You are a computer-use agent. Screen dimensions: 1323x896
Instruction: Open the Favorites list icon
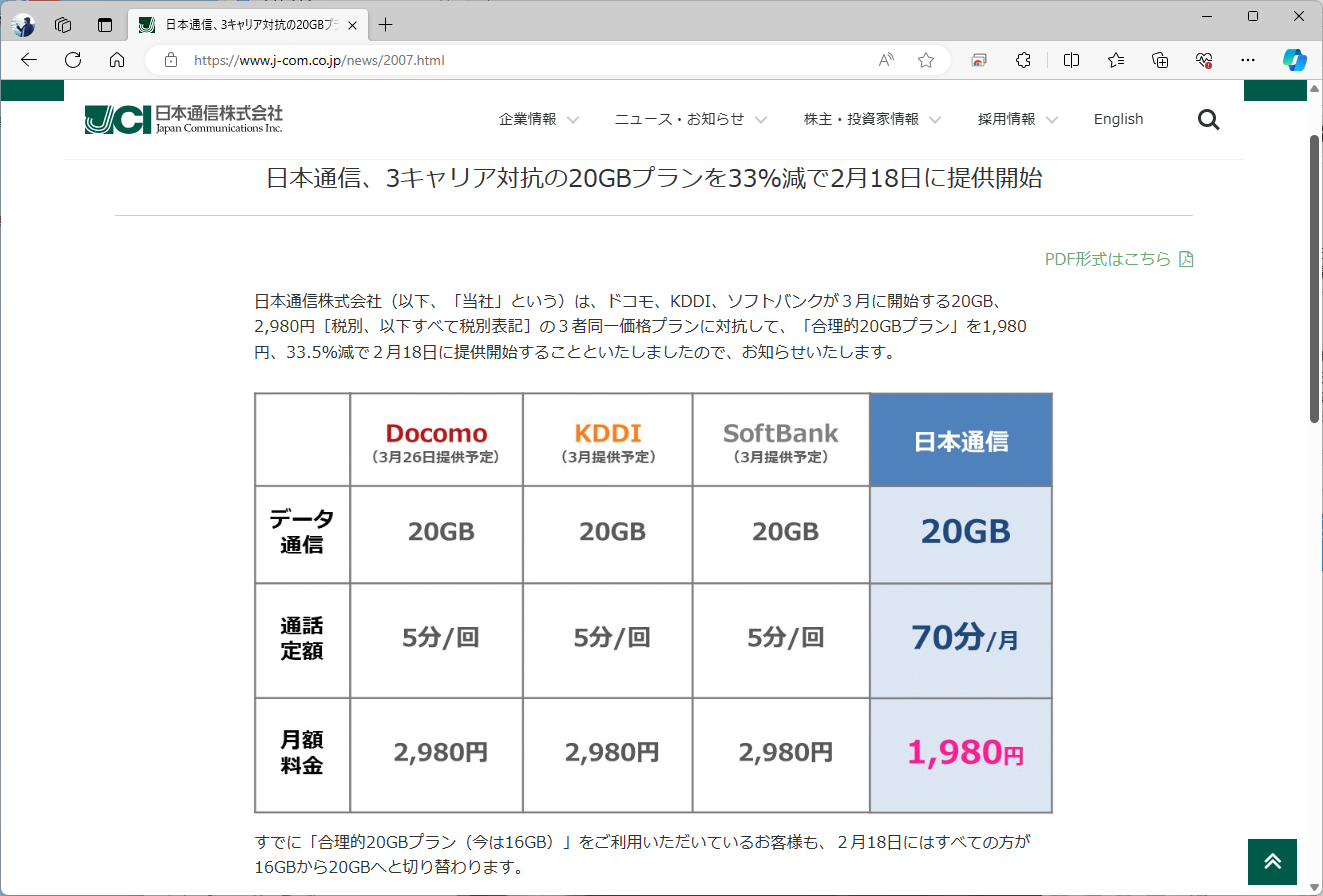coord(1116,60)
